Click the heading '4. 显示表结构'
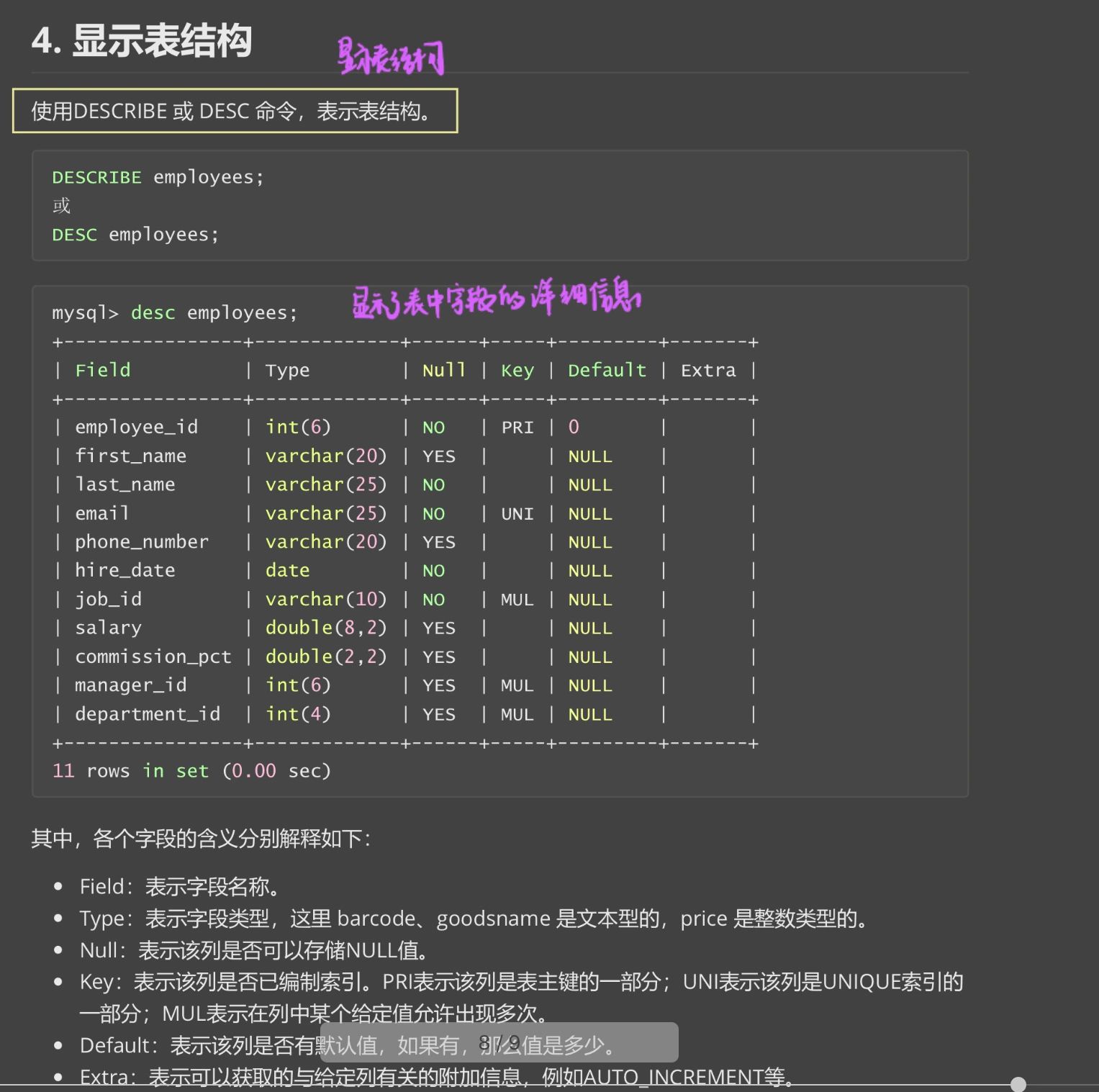 [142, 40]
